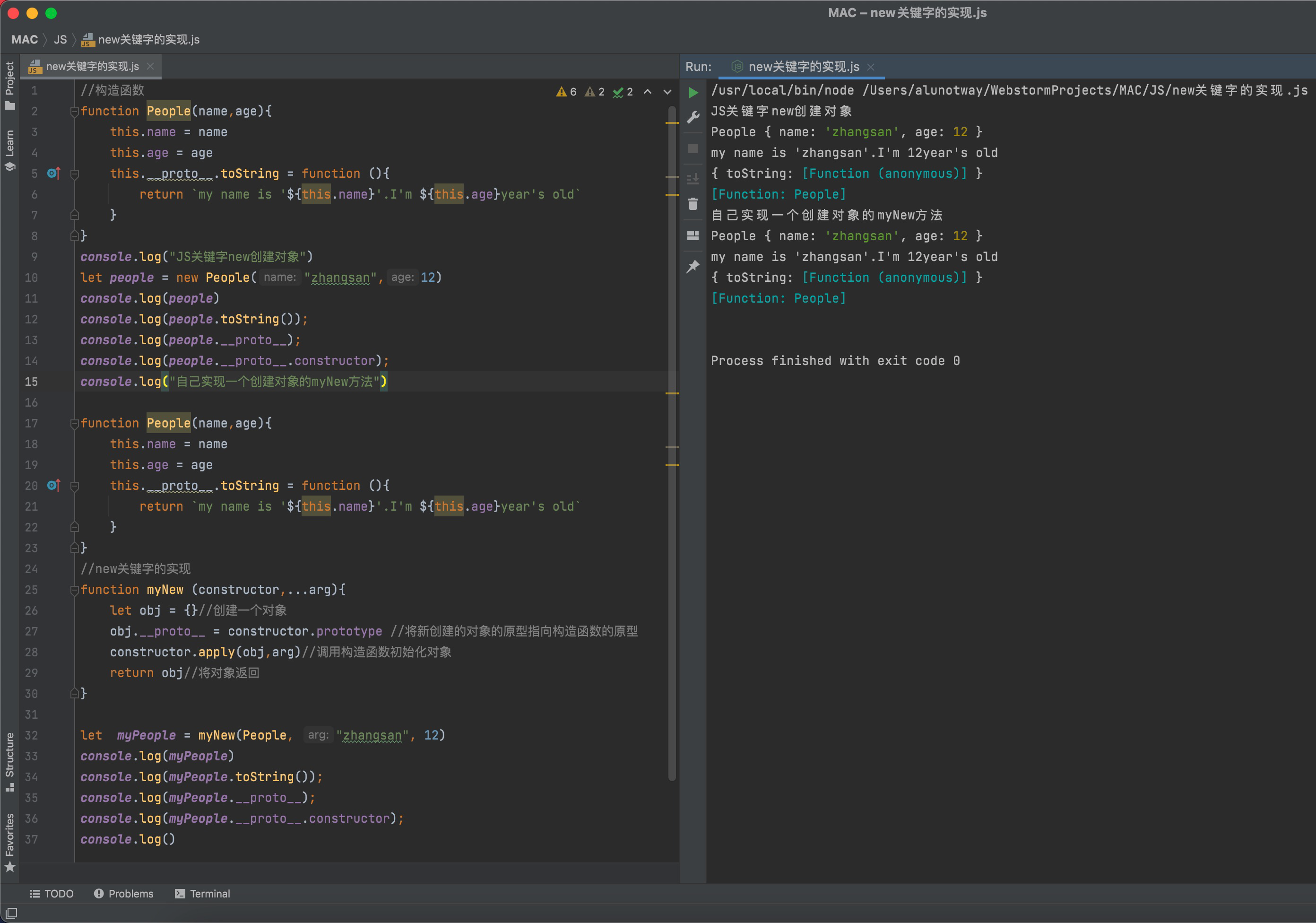
Task: Open Project tool window
Action: (x=10, y=86)
